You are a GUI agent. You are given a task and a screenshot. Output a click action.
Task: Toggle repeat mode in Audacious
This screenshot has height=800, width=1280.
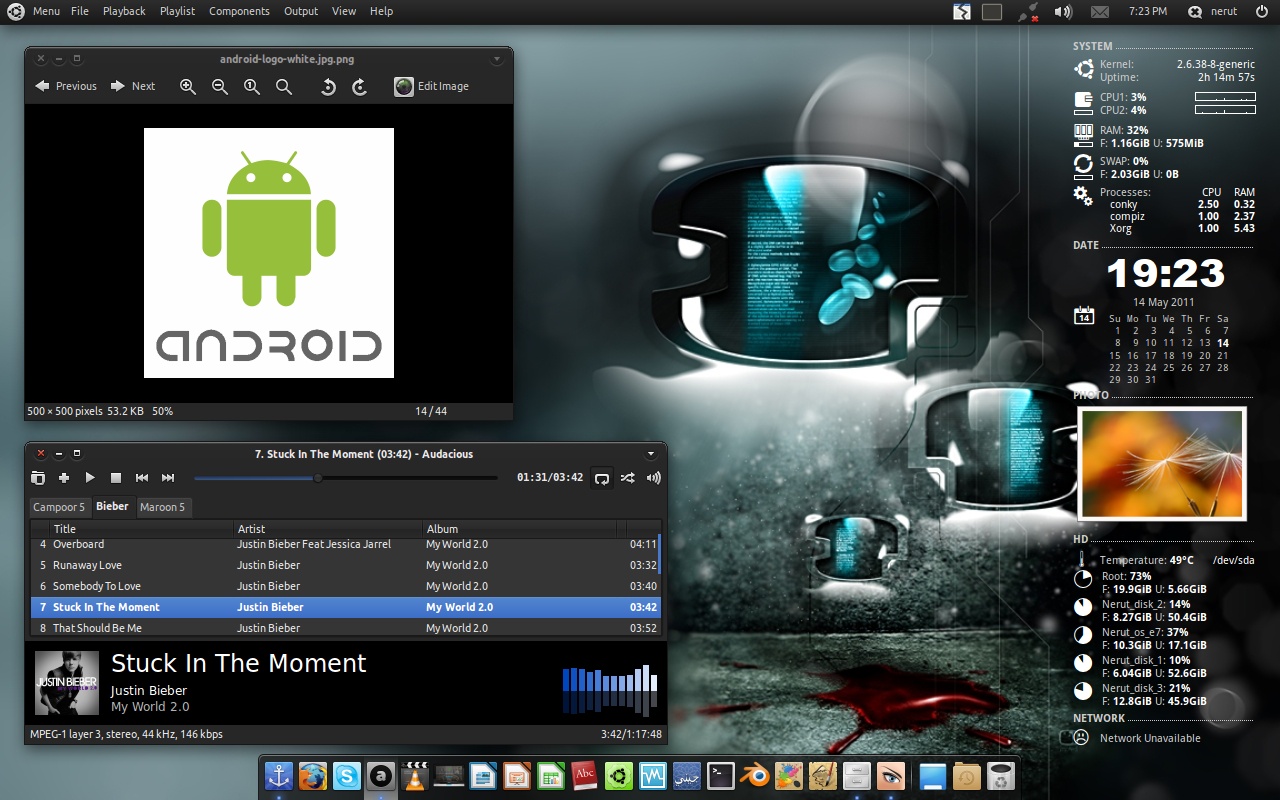coord(602,478)
